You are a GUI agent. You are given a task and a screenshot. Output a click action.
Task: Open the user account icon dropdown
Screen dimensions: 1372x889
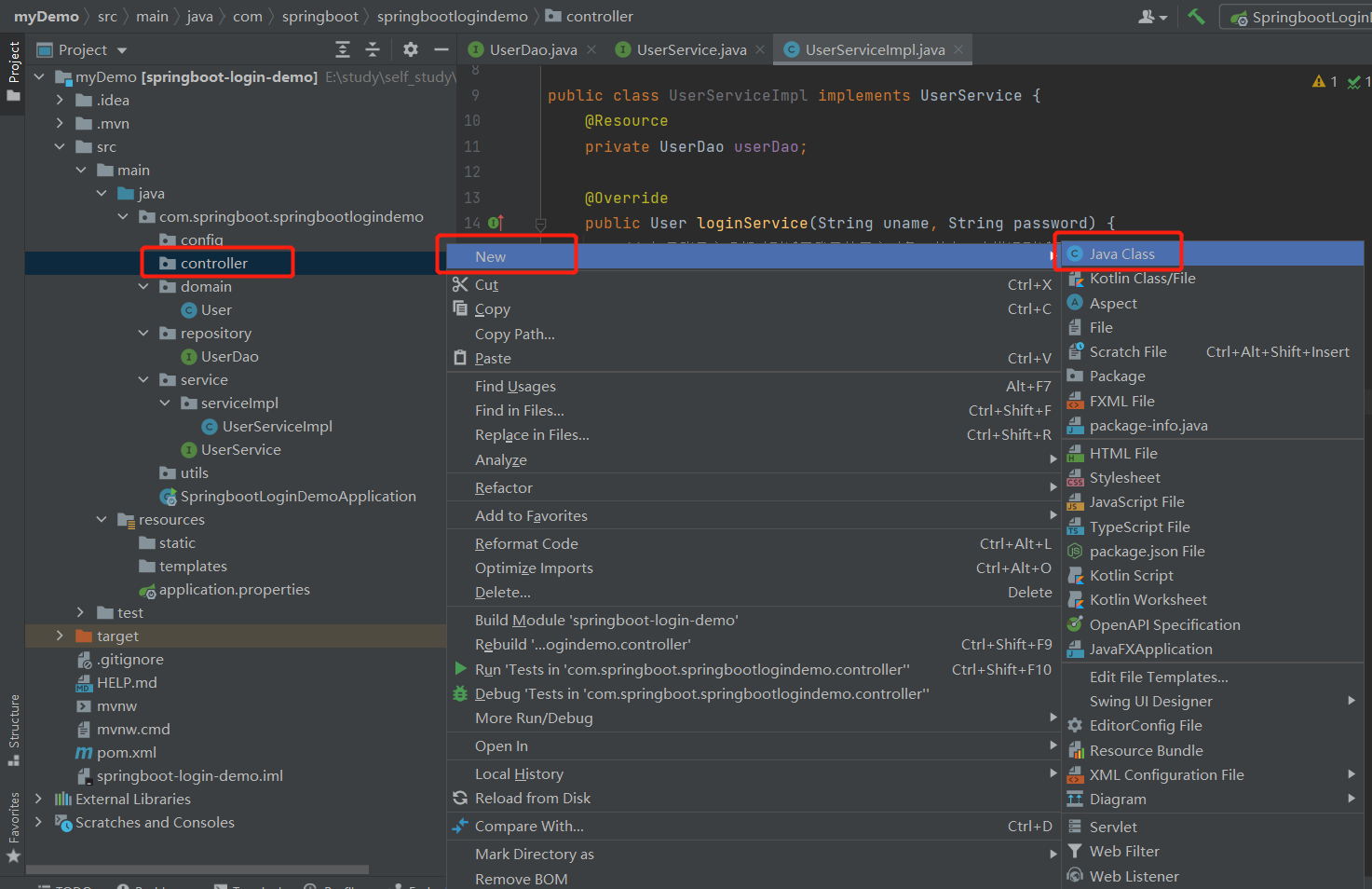1152,17
